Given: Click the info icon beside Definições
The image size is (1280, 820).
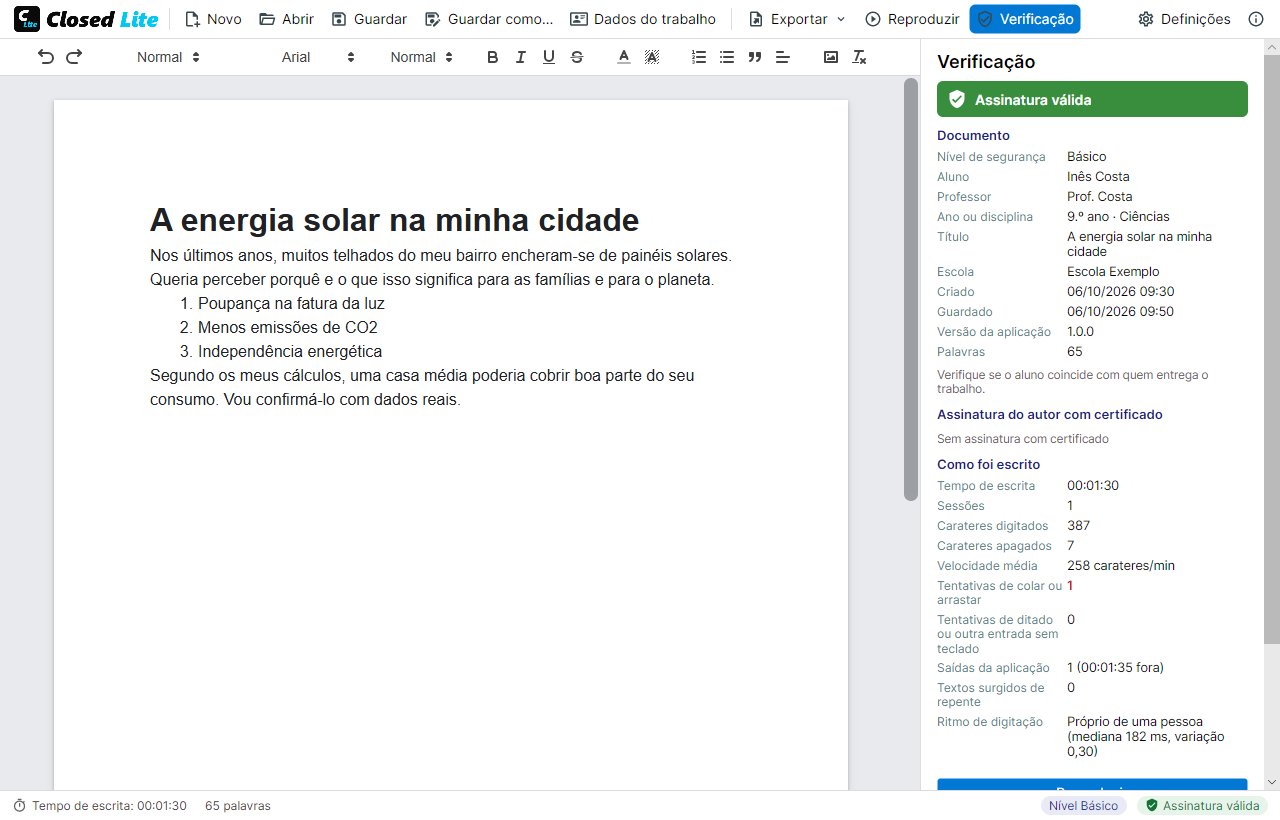Looking at the screenshot, I should 1256,19.
